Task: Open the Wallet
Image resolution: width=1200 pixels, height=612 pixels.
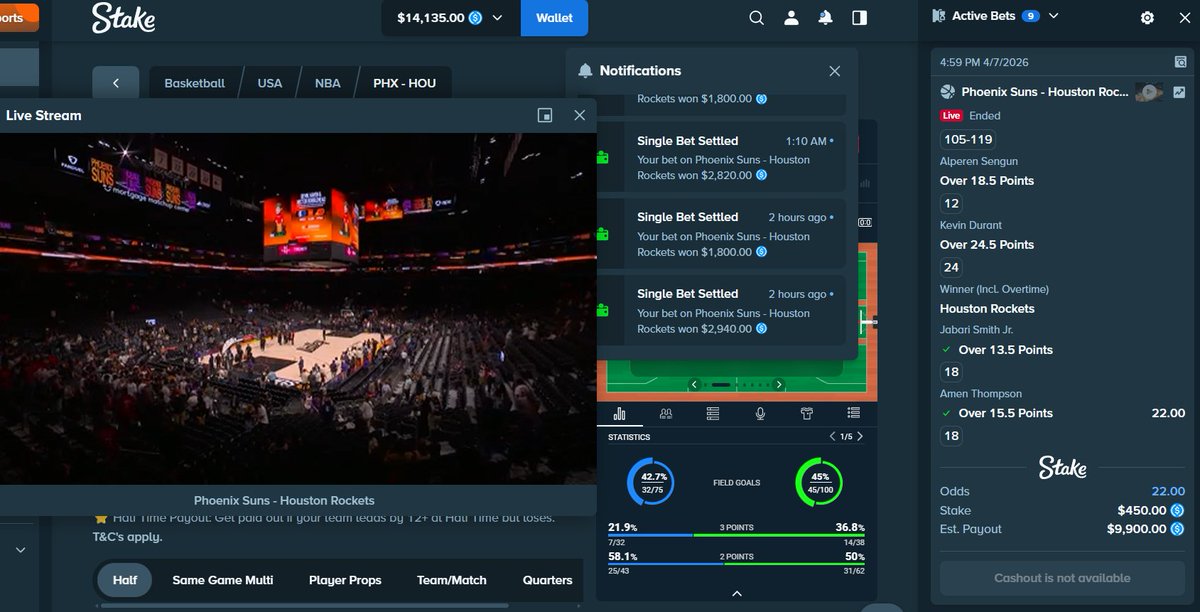Action: coord(555,18)
